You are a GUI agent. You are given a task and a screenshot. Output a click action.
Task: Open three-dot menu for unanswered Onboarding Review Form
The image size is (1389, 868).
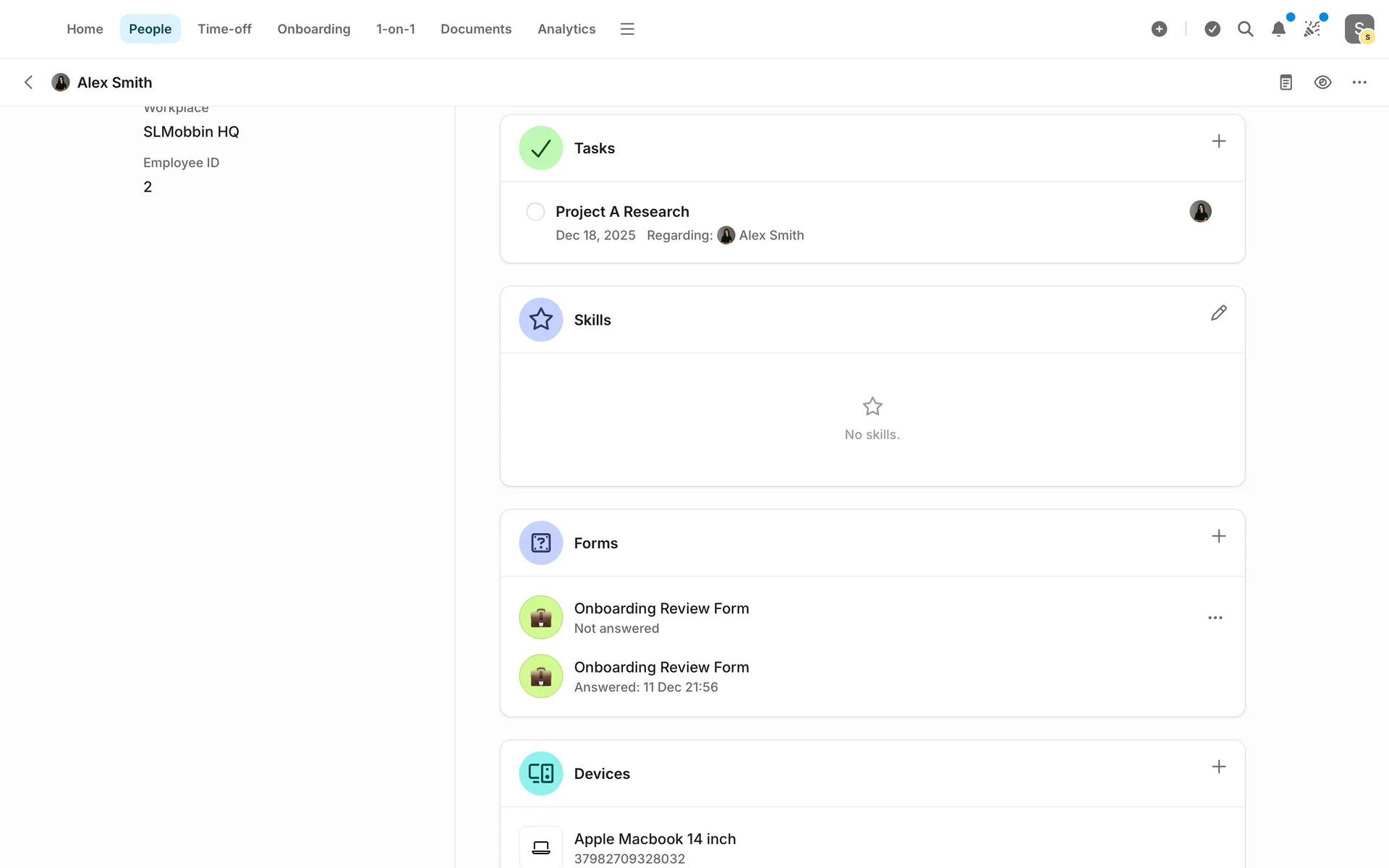1215,618
